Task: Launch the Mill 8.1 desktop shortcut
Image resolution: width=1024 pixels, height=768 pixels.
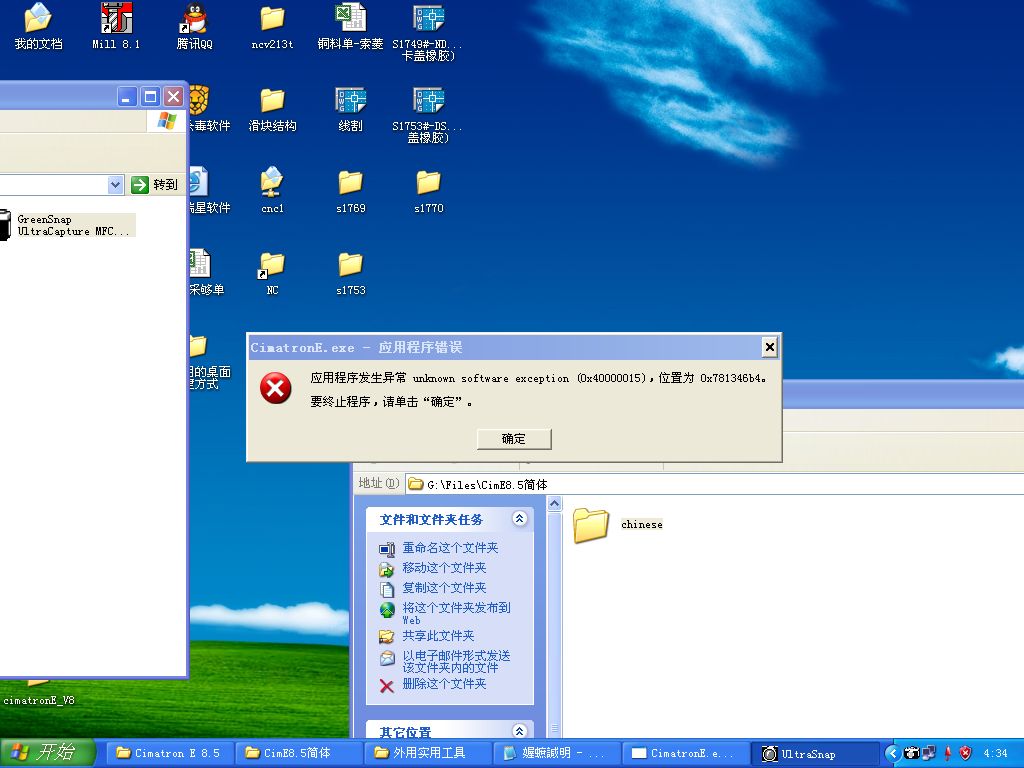Action: point(116,27)
